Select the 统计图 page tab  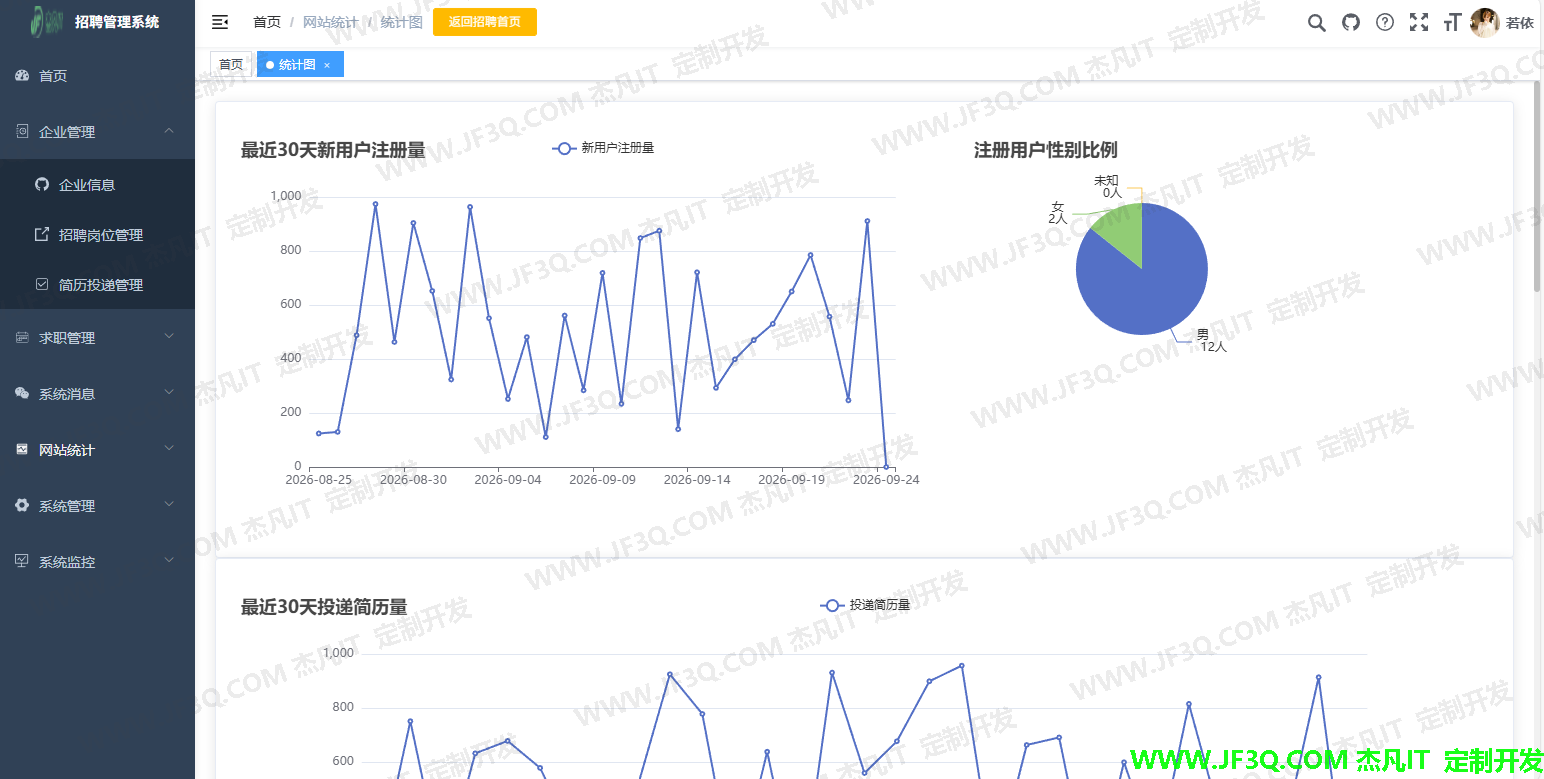pyautogui.click(x=300, y=64)
